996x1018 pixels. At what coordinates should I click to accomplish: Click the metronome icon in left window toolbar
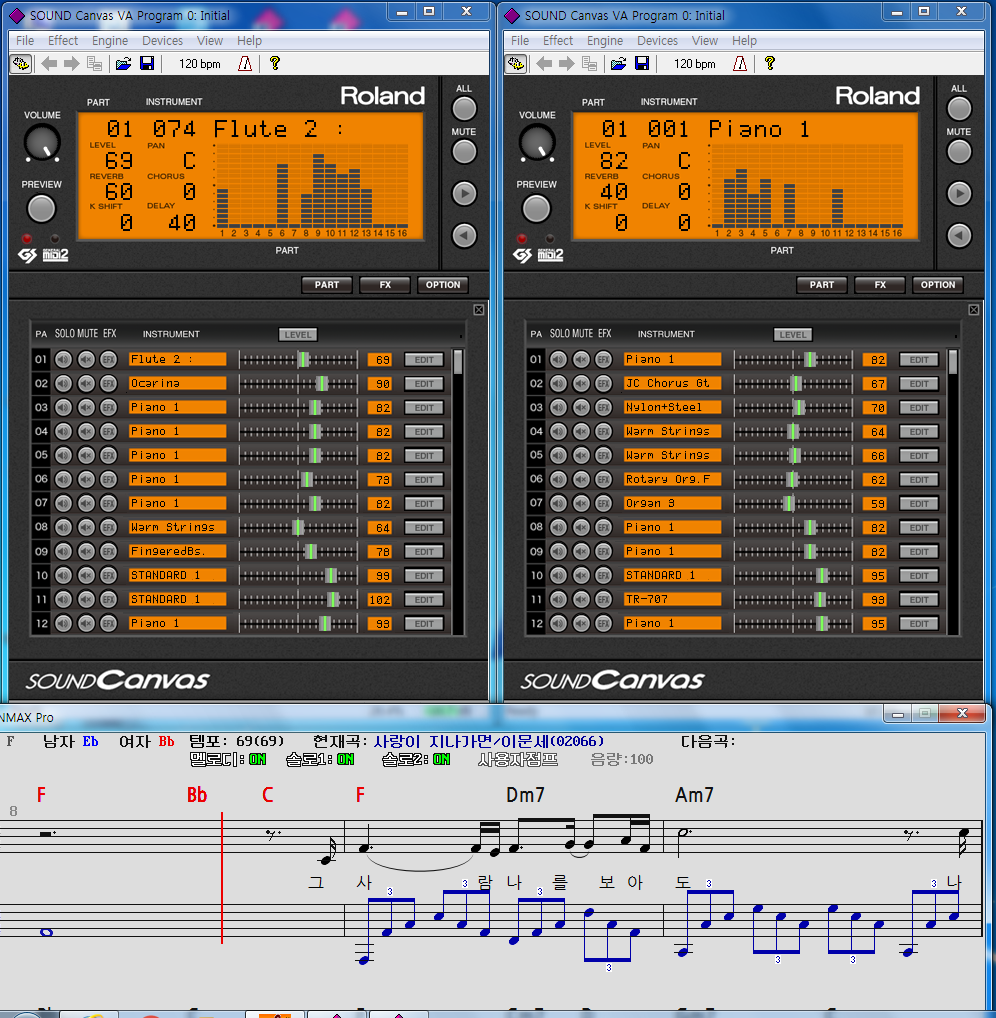tap(245, 64)
